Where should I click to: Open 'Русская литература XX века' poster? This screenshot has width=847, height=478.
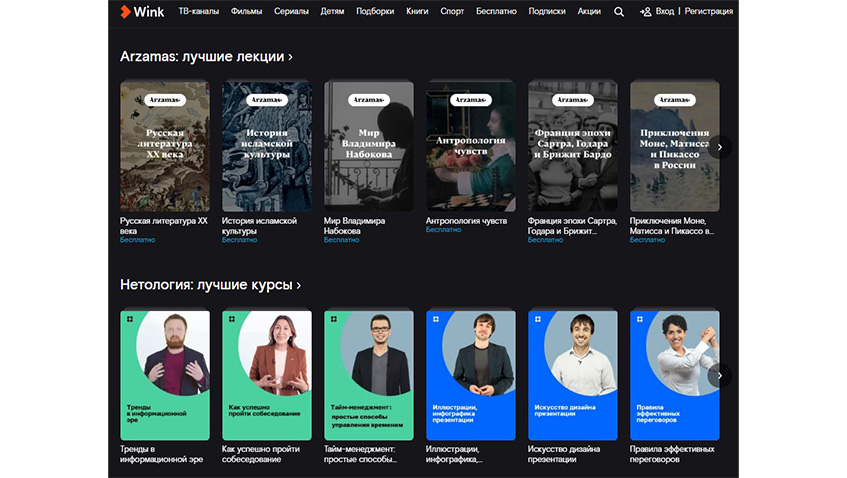click(x=165, y=146)
